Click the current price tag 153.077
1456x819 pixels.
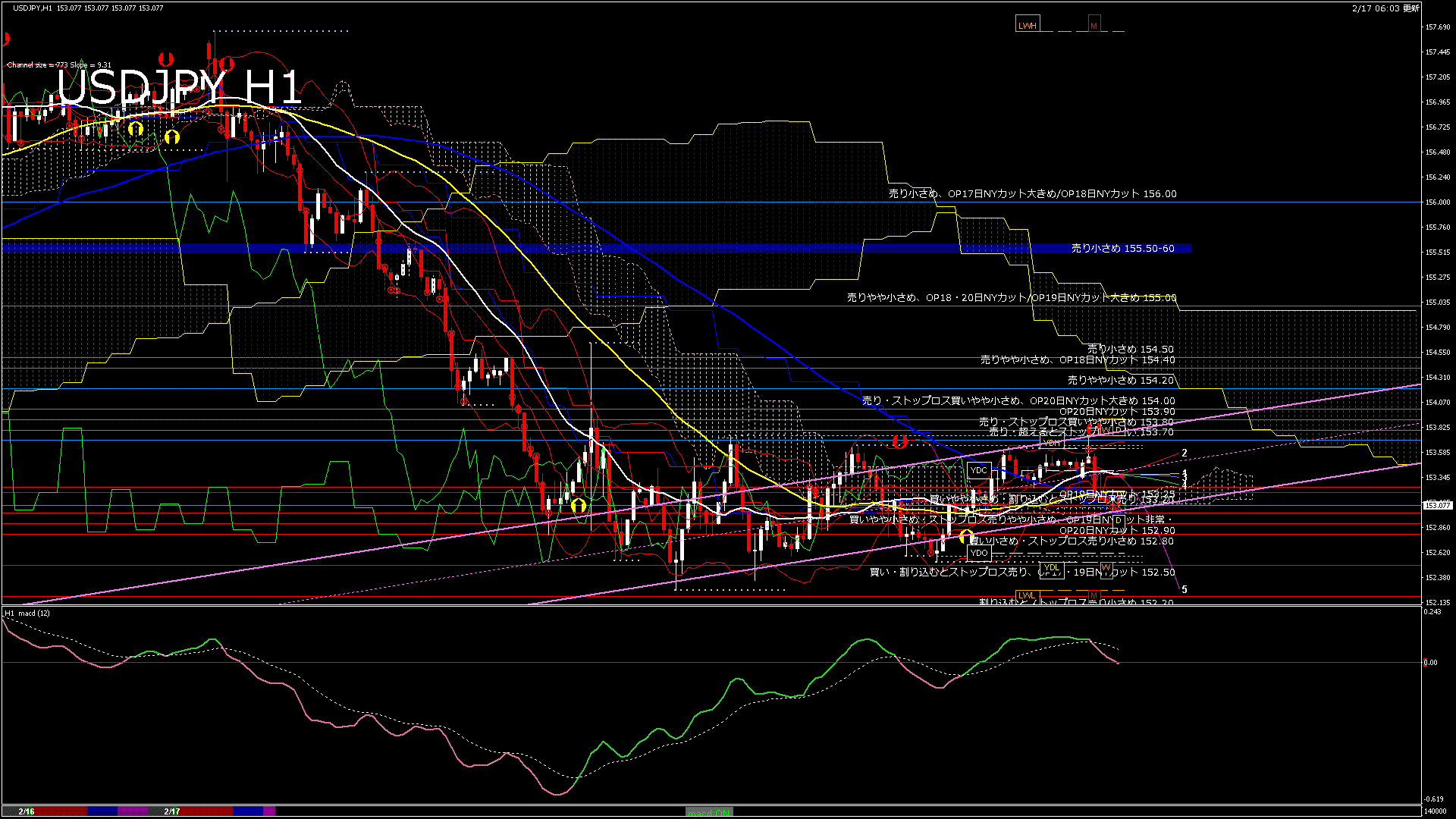(1437, 504)
